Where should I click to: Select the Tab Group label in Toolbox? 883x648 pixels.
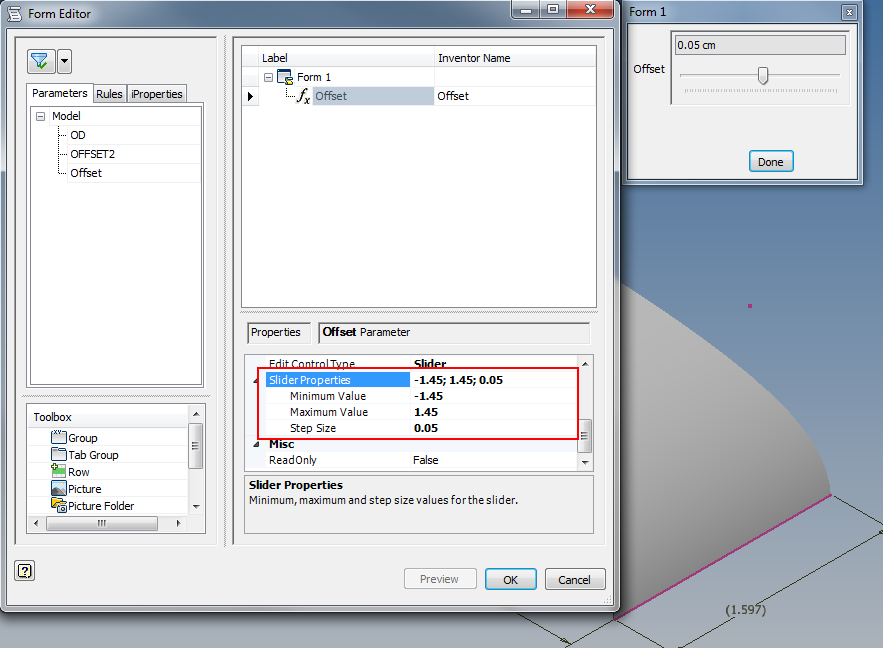(x=93, y=455)
